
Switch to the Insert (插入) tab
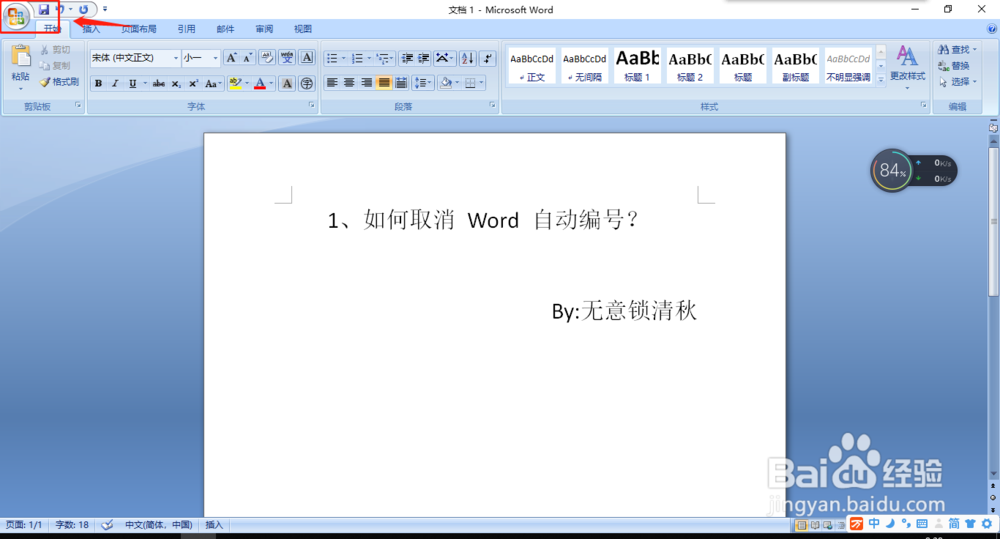[91, 29]
